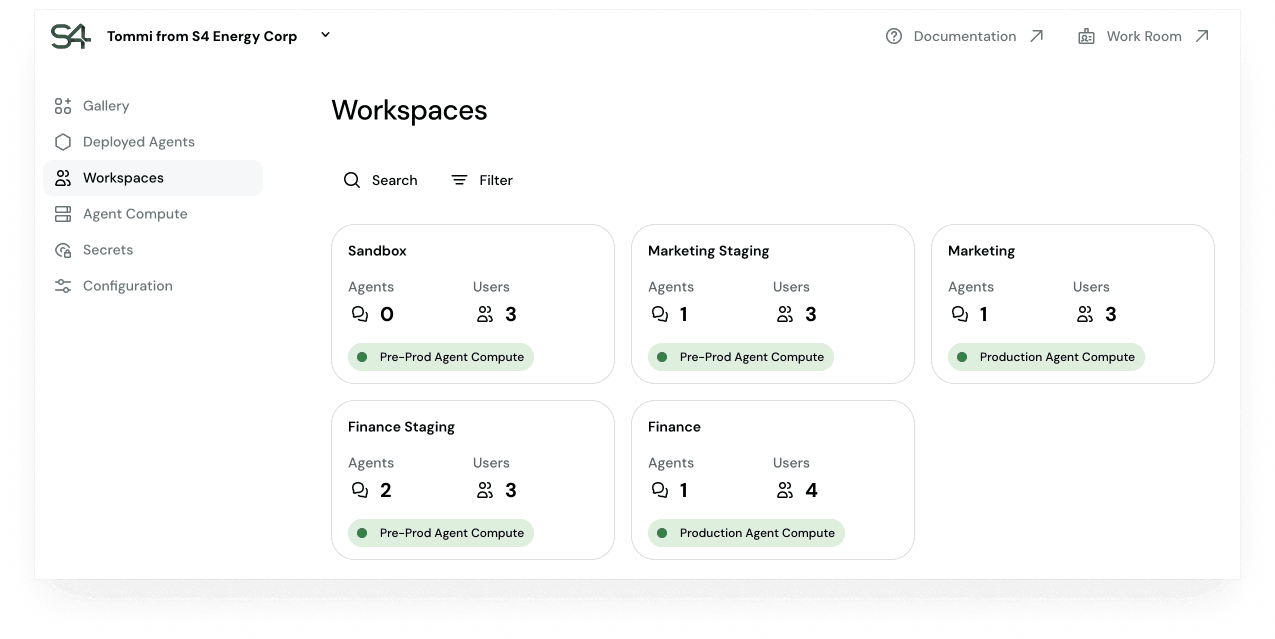Open the Documentation external link arrow
Viewport: 1275px width, 639px height.
point(1035,36)
